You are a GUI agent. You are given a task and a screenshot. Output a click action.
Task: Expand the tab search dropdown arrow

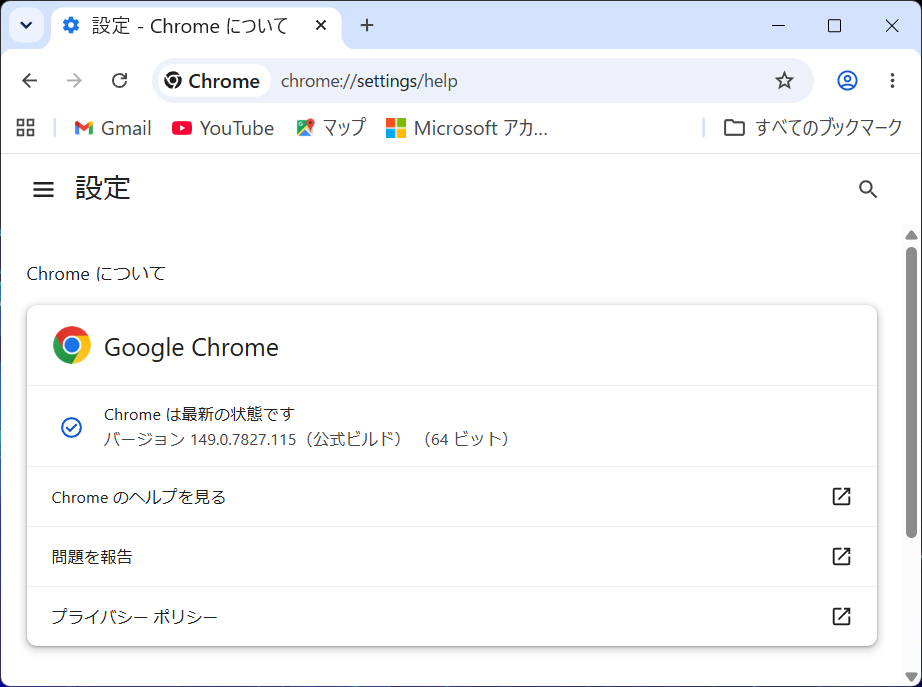click(x=26, y=25)
